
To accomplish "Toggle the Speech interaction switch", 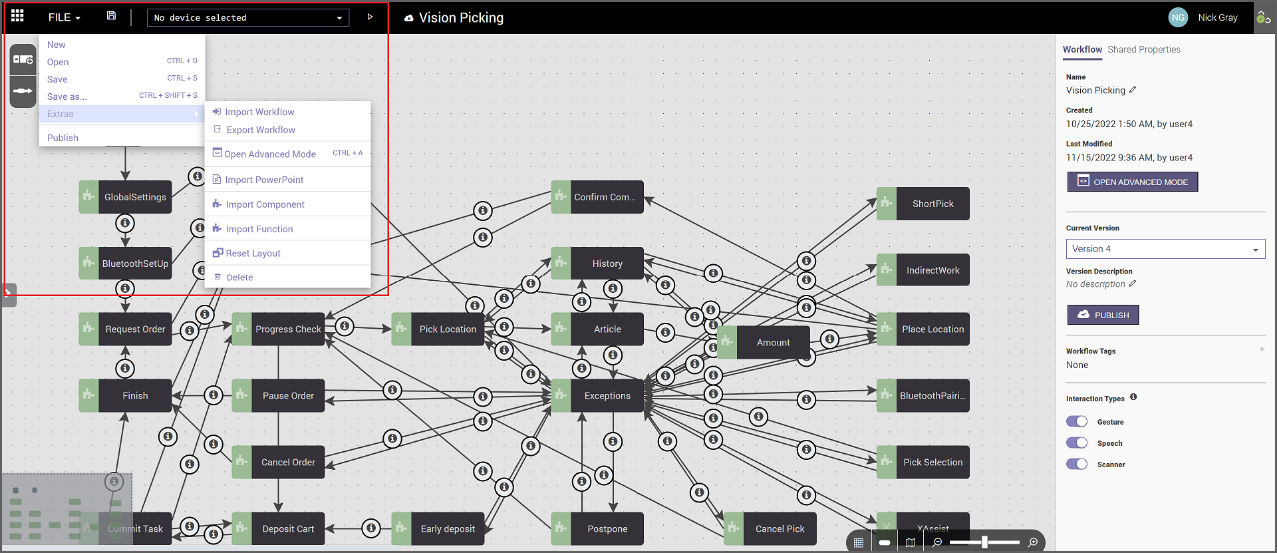I will (1077, 443).
